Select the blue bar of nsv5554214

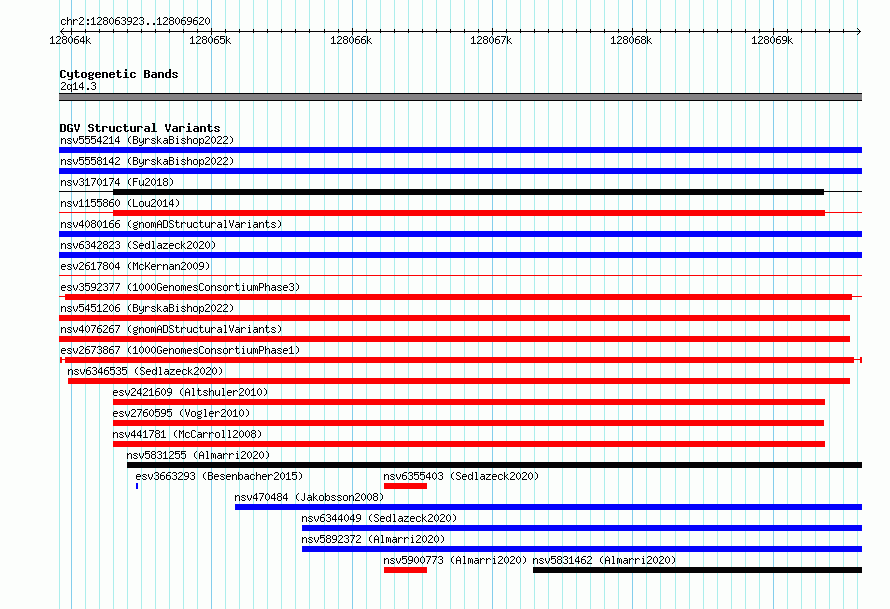pyautogui.click(x=460, y=150)
